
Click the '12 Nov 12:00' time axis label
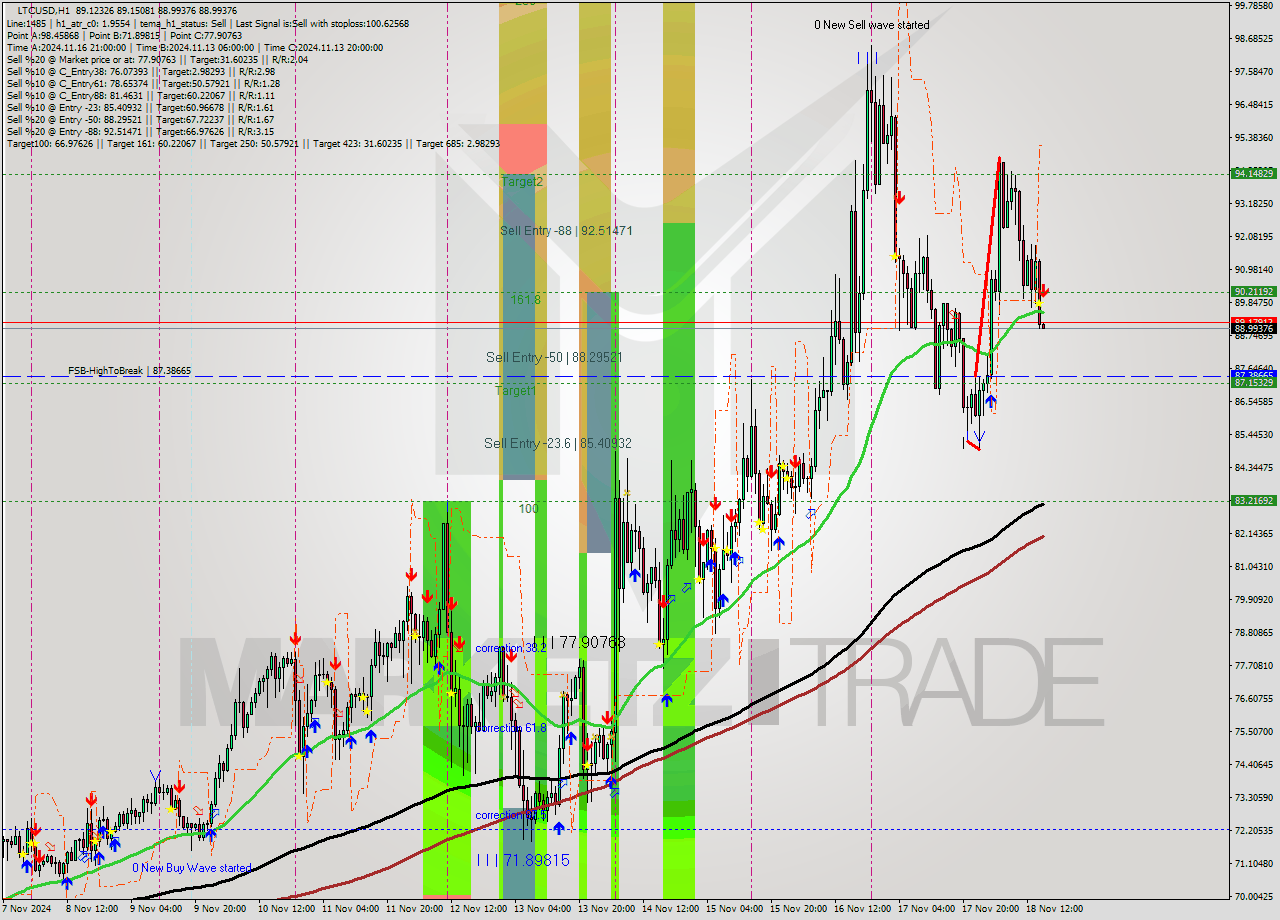478,910
